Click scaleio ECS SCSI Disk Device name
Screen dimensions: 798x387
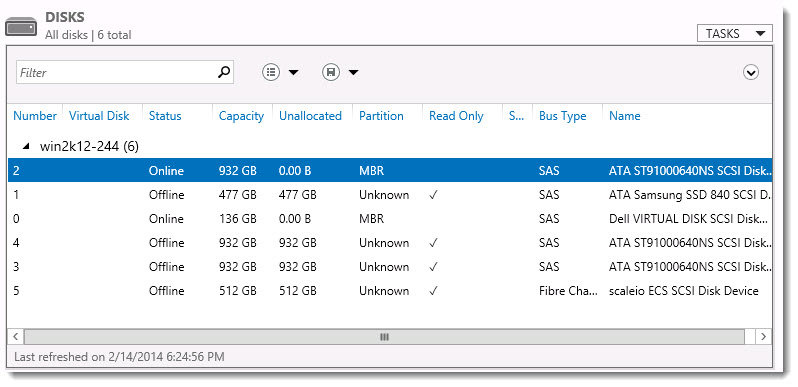(683, 290)
